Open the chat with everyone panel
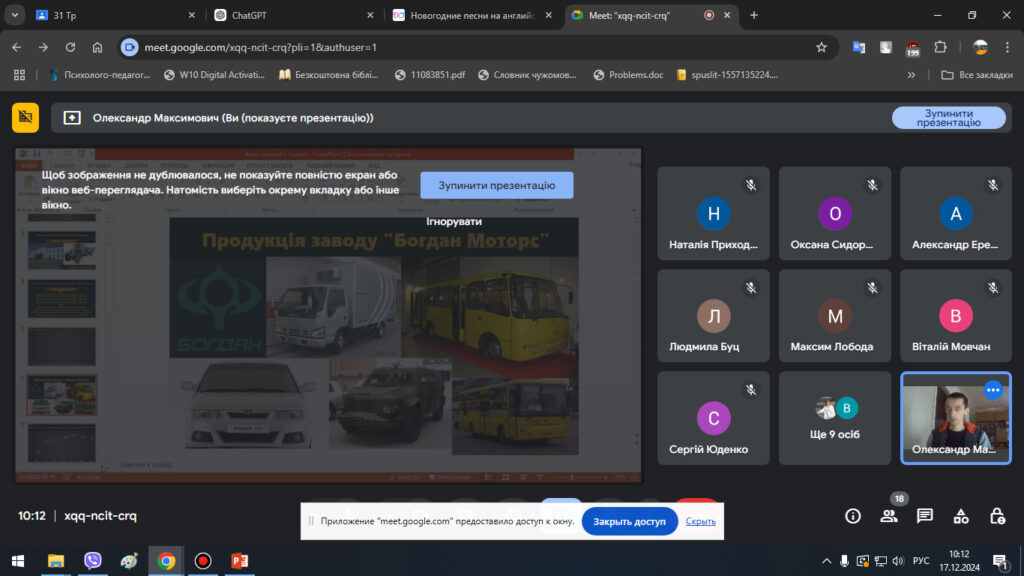 click(925, 516)
